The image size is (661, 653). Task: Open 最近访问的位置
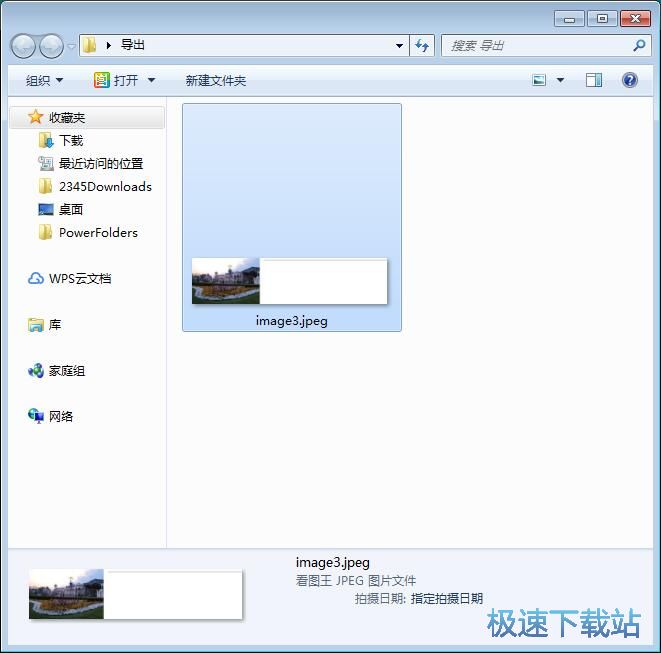pyautogui.click(x=101, y=163)
